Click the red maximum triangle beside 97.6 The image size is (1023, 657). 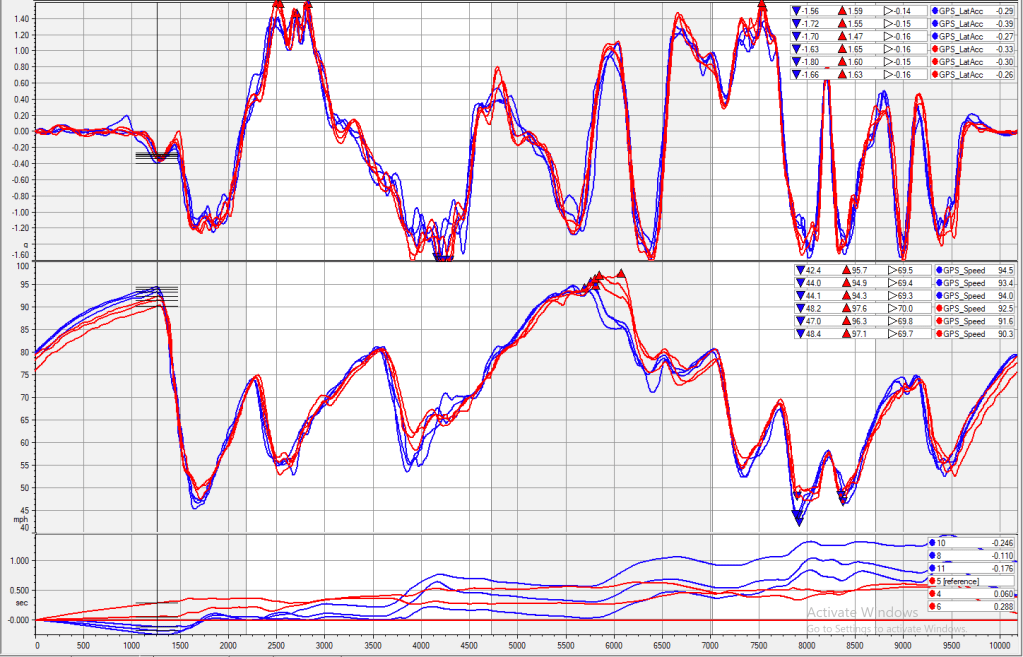[844, 308]
